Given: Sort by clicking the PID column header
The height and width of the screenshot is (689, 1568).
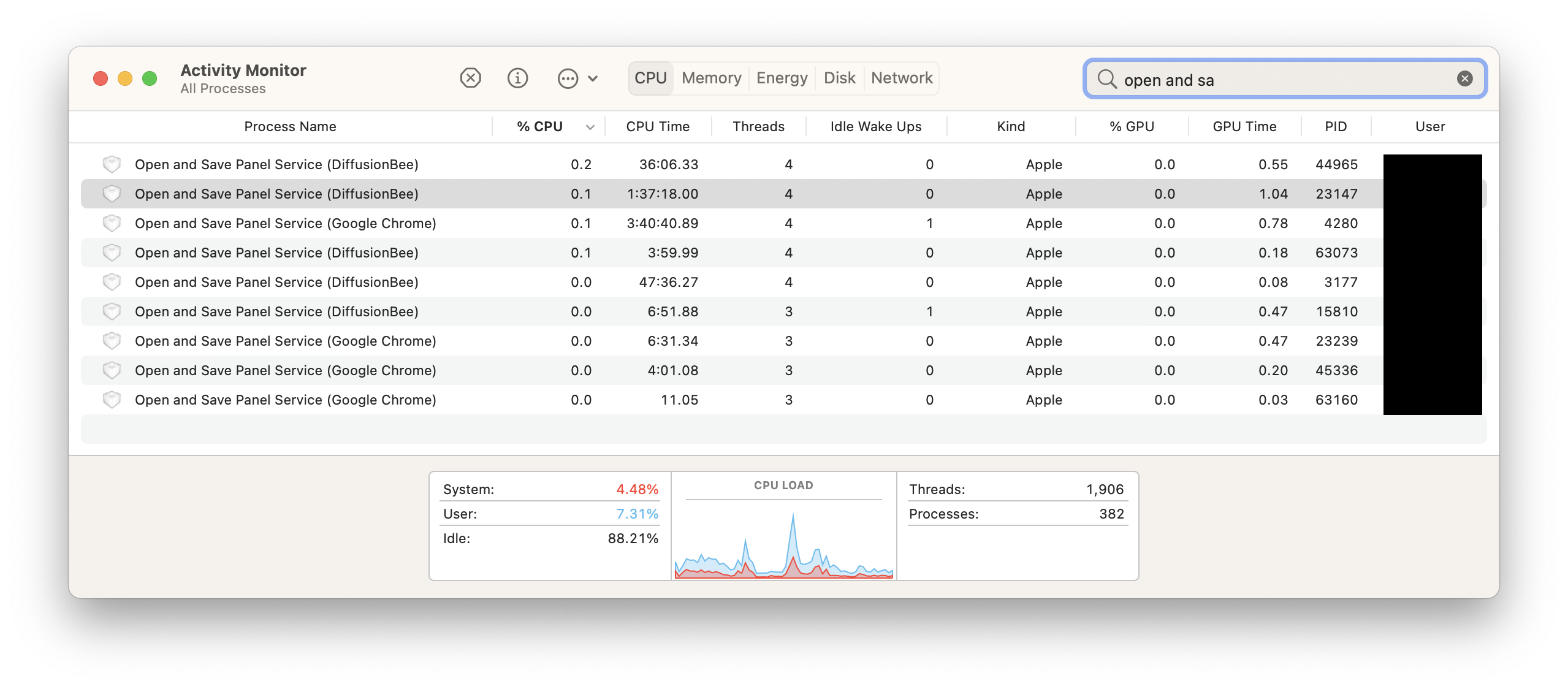Looking at the screenshot, I should (1335, 126).
